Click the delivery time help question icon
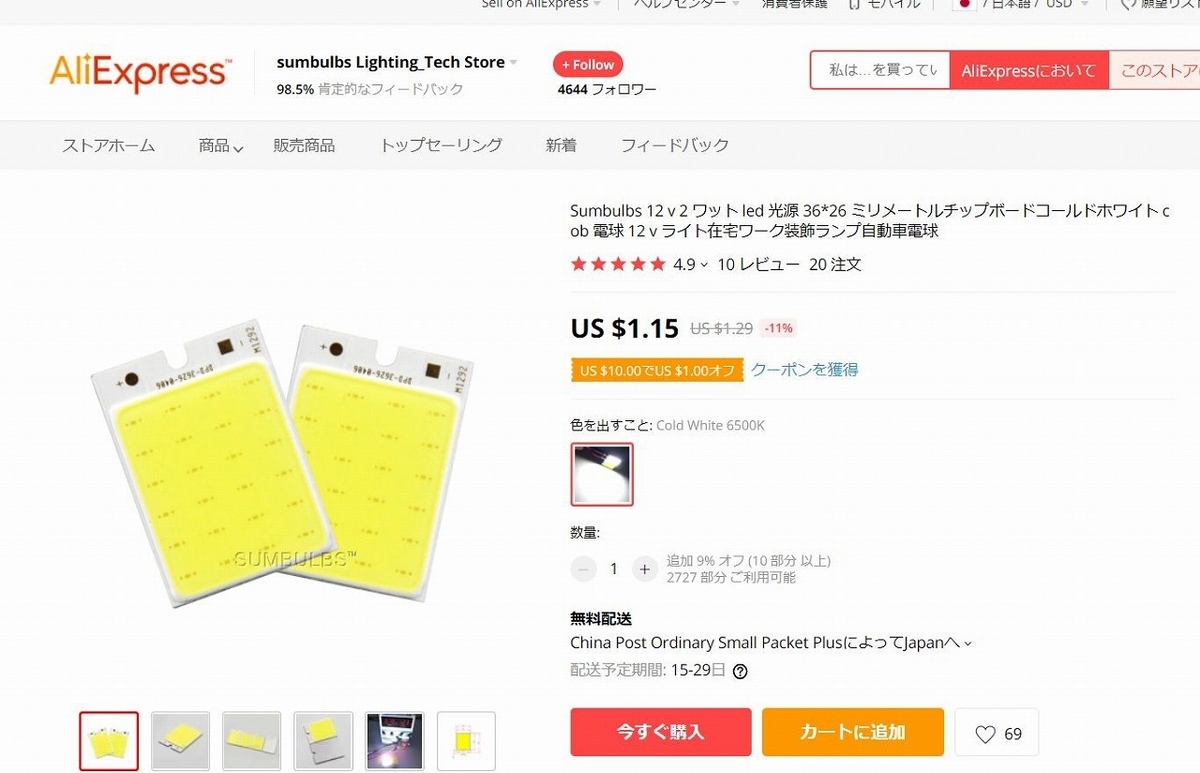 740,671
